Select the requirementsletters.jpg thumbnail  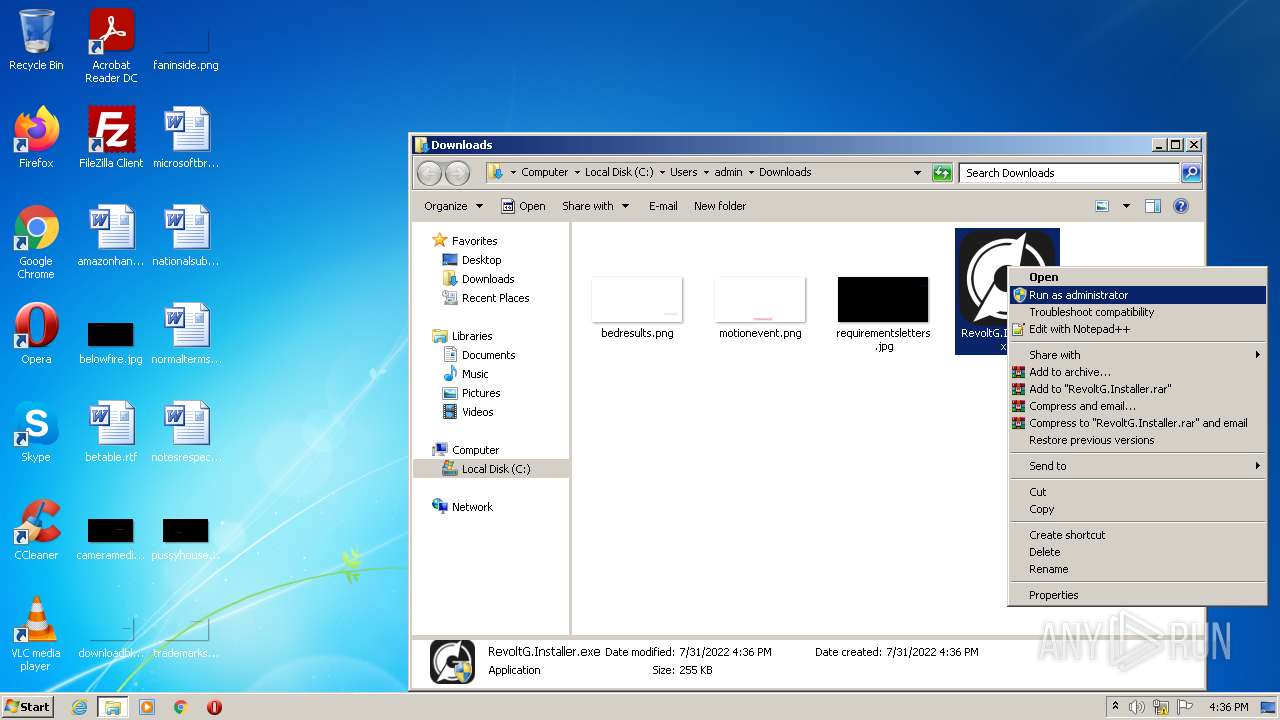[x=883, y=314]
